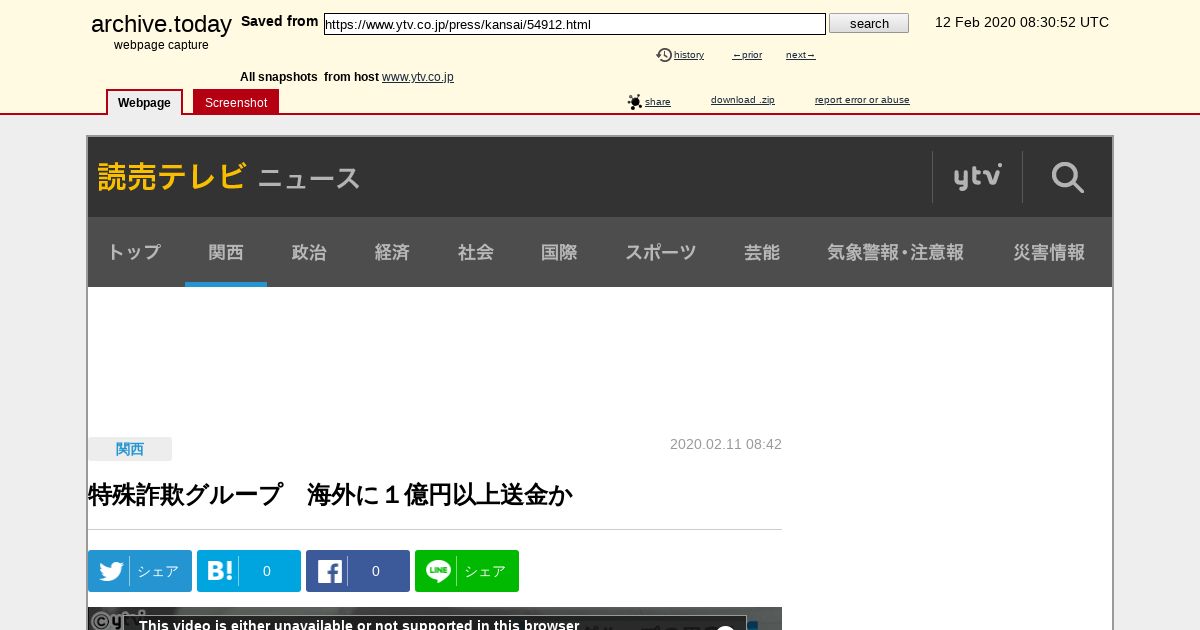Share article via Twitter button
Screen dimensions: 1200x630
point(140,571)
